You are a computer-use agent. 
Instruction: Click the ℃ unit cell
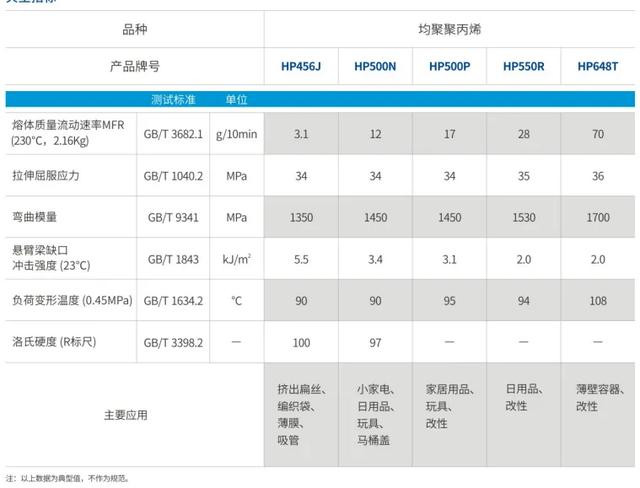237,301
